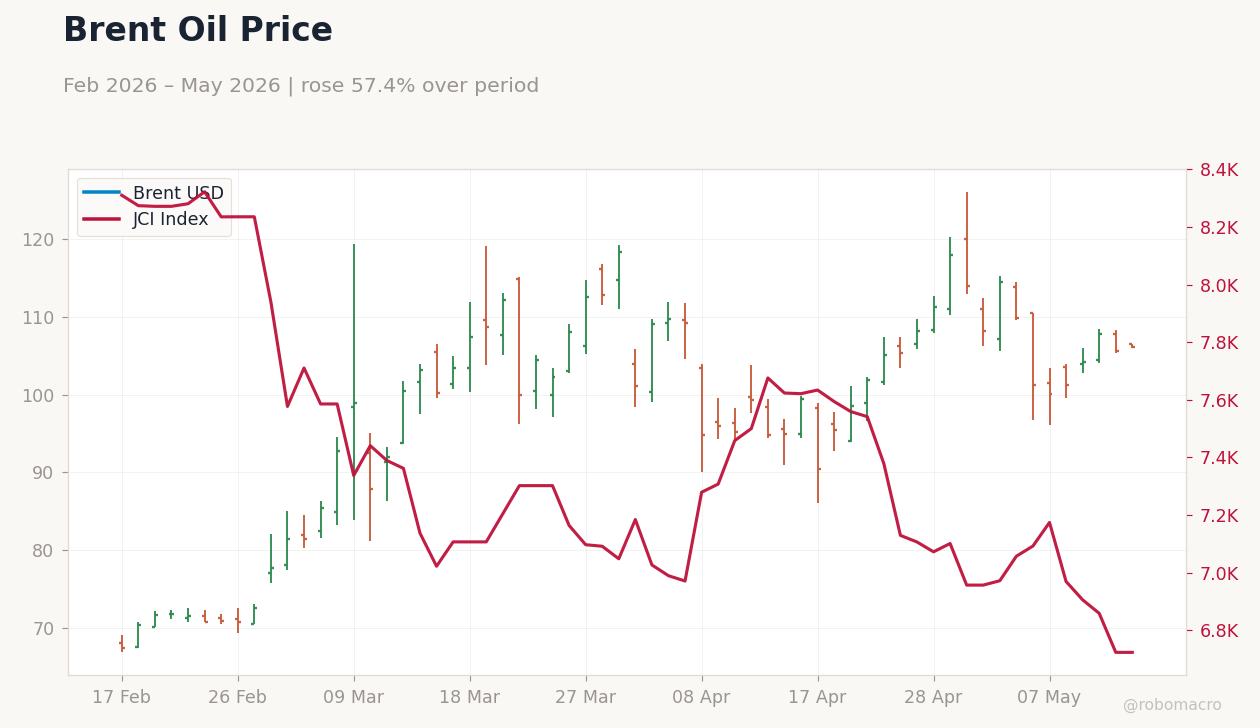Screen dimensions: 1260x728
Task: Click the 08 Apr x-axis label
Action: coord(701,698)
